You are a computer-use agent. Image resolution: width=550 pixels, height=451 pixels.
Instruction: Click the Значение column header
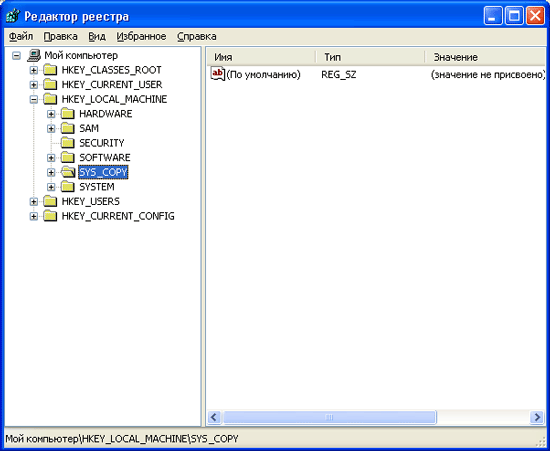pos(487,57)
